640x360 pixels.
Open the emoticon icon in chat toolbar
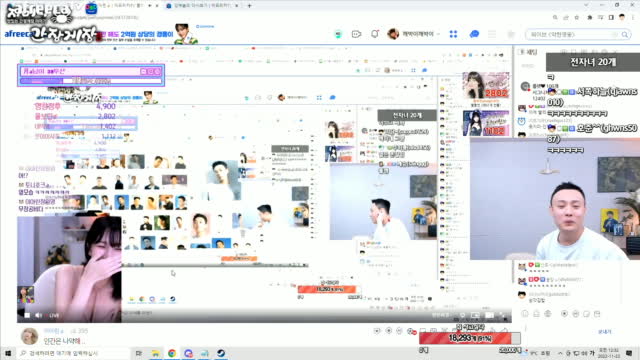pos(576,313)
